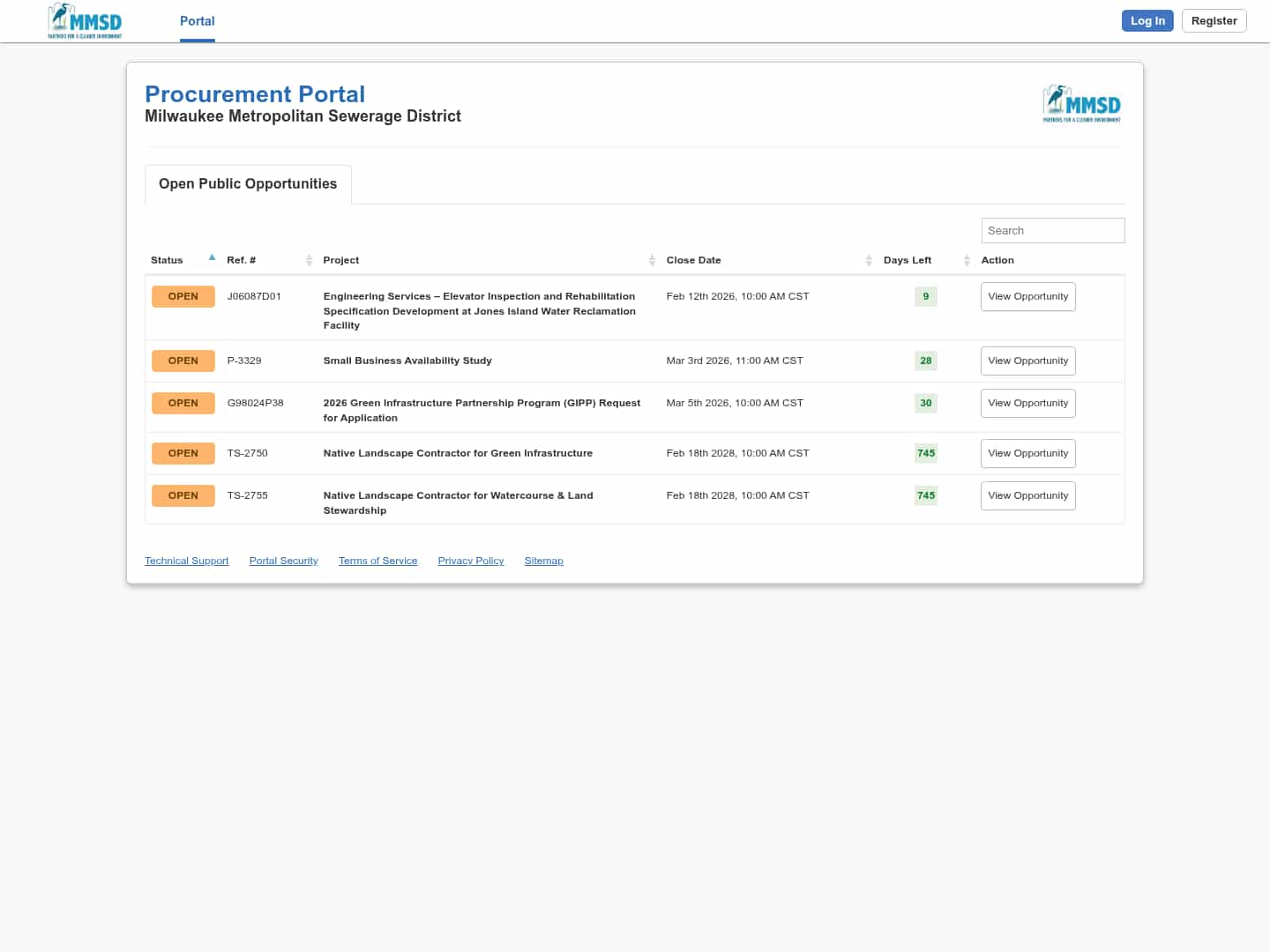Sort the table by Days Left
The height and width of the screenshot is (952, 1270).
(908, 260)
